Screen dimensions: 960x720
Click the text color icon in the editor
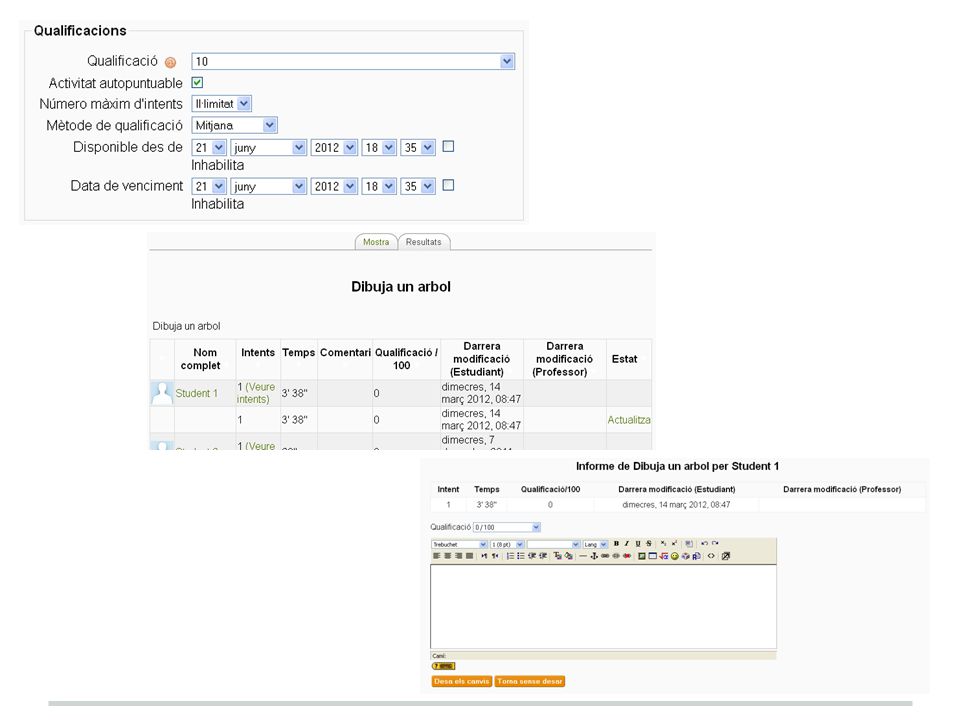point(557,556)
